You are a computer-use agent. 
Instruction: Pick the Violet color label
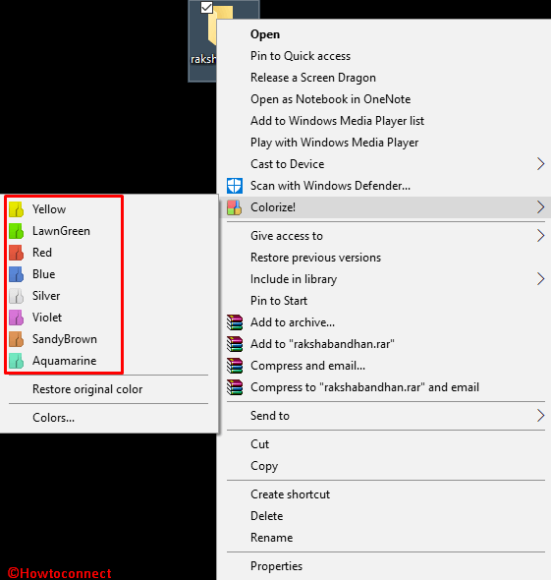(x=47, y=317)
